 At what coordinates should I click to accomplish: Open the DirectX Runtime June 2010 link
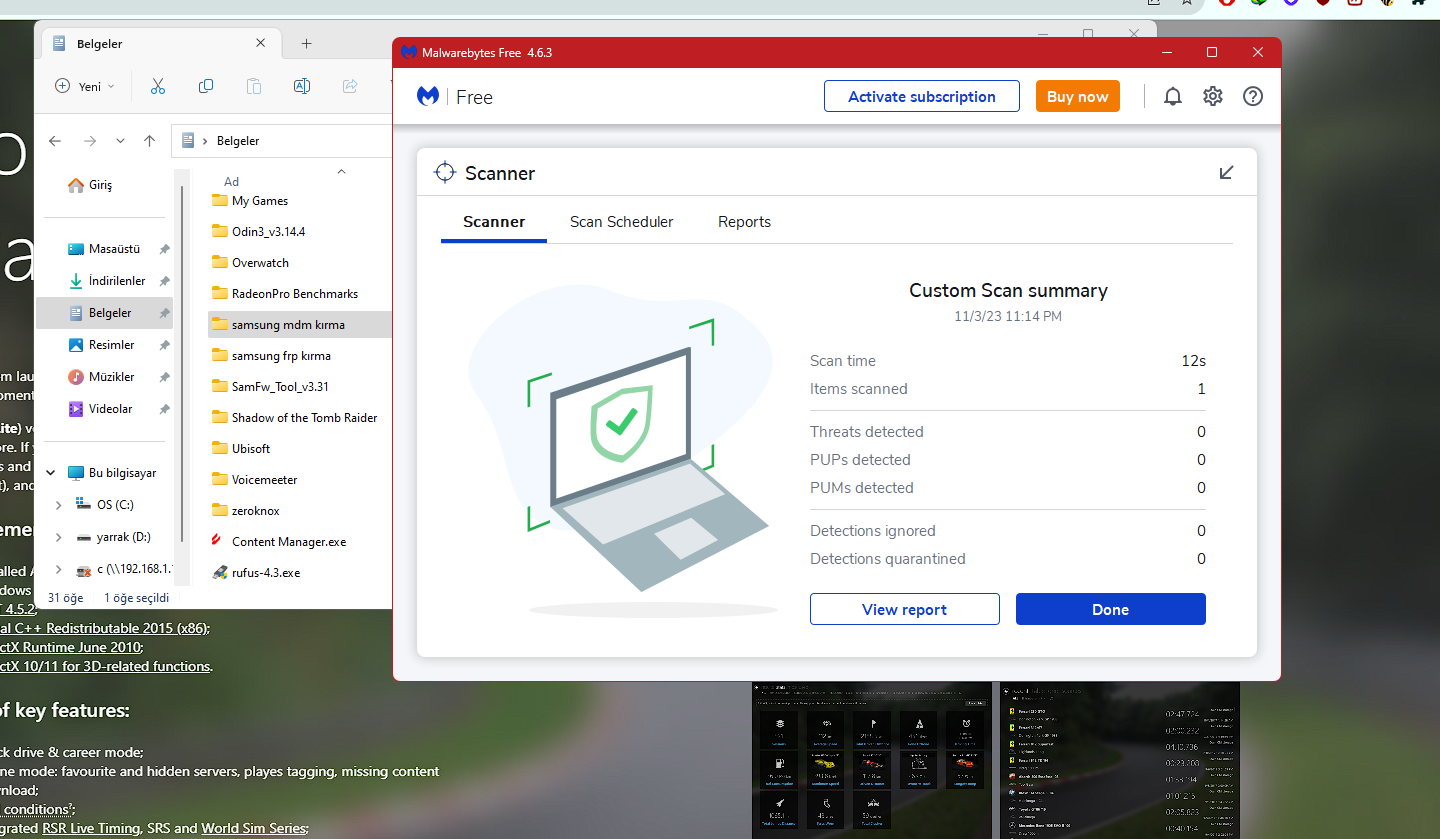coord(71,647)
